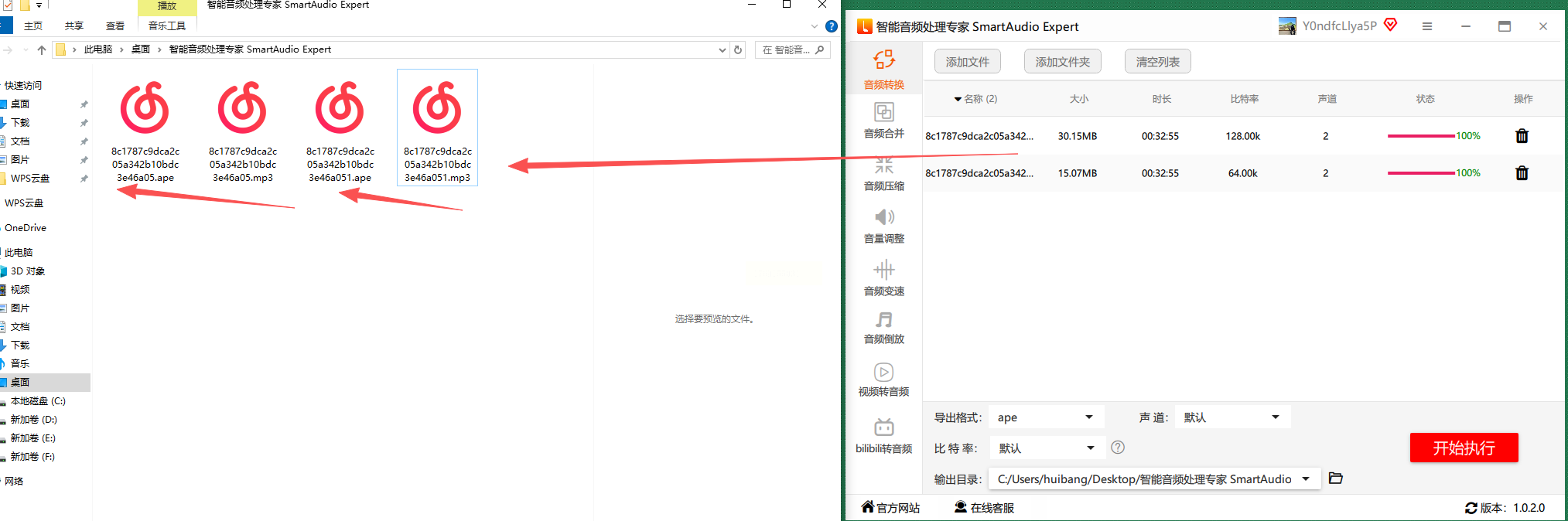Open the 音乐工具 ribbon tab
The image size is (1568, 521).
(x=167, y=26)
